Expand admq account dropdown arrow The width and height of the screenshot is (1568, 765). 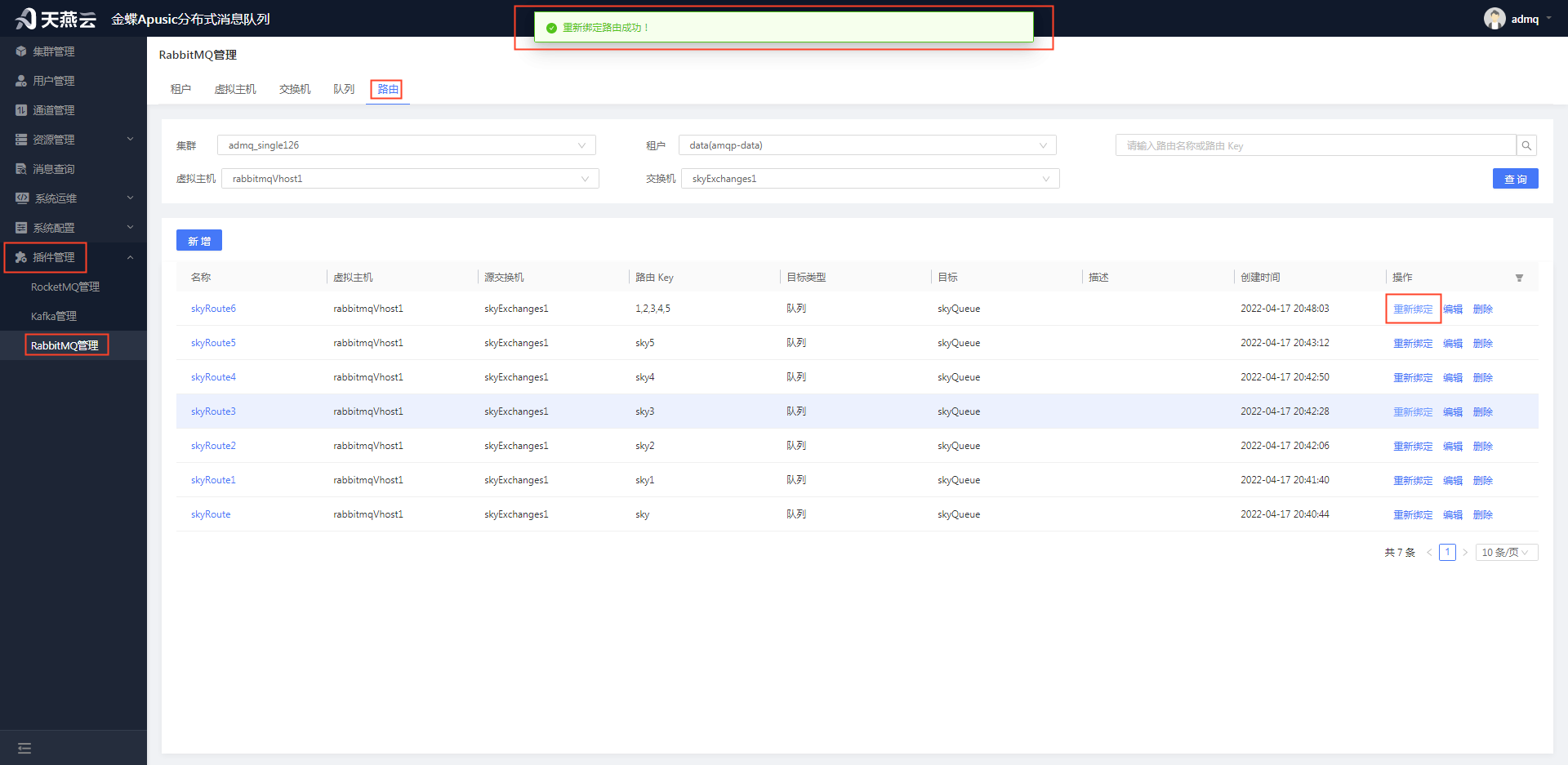click(1548, 18)
